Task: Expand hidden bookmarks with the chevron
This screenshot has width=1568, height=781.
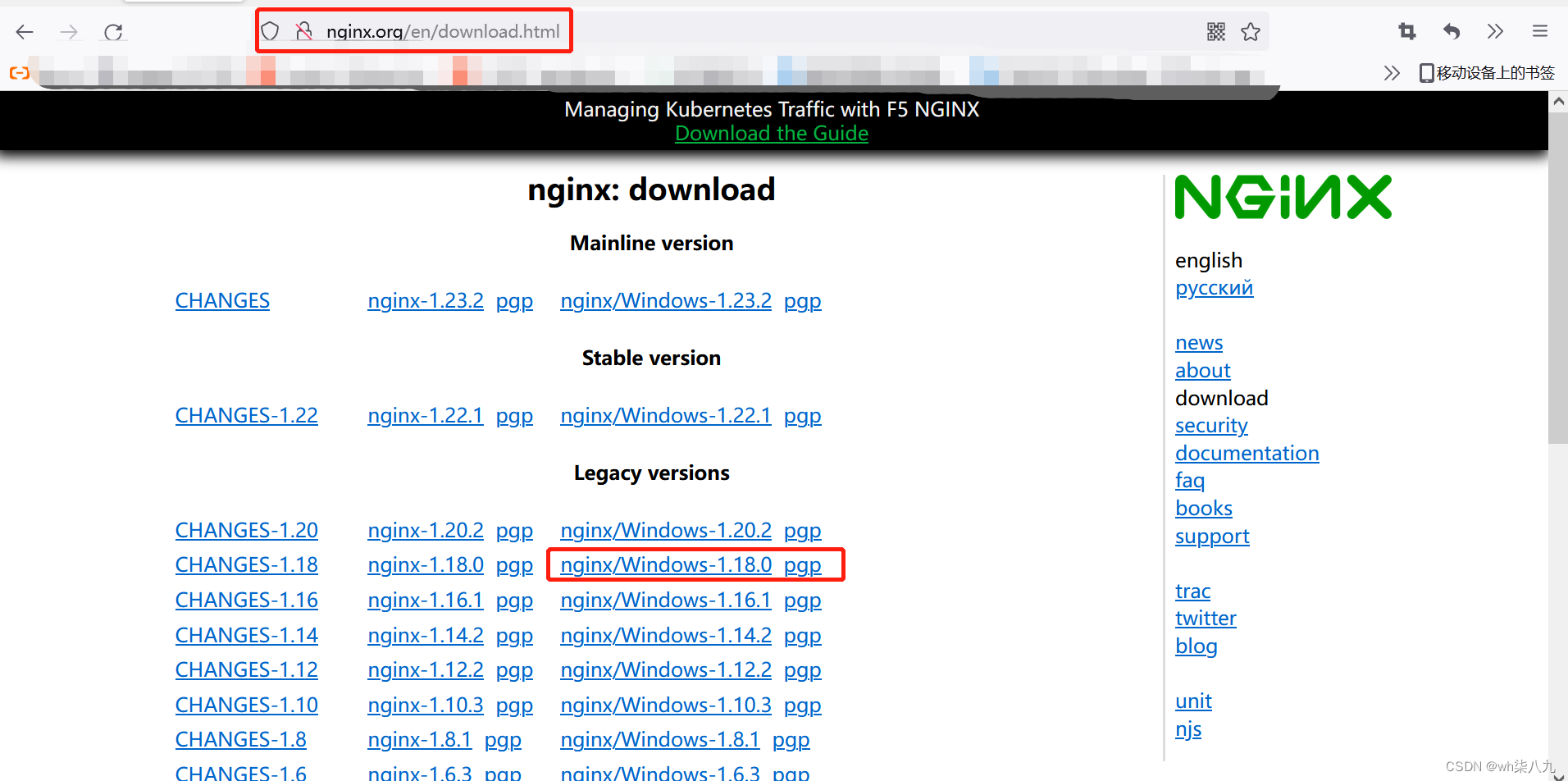Action: 1392,72
